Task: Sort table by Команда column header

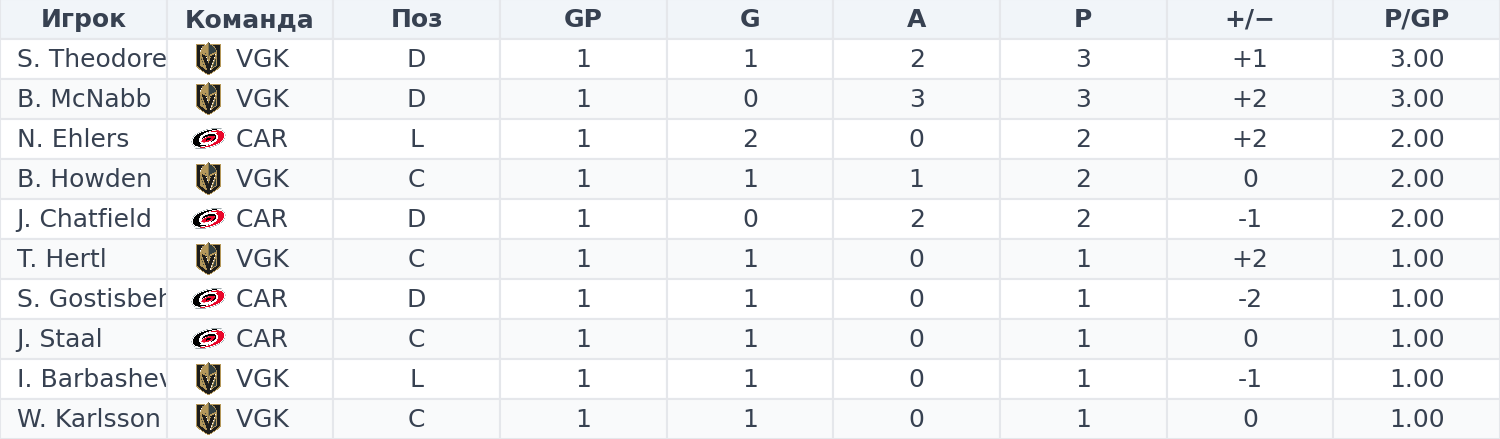Action: pos(249,19)
